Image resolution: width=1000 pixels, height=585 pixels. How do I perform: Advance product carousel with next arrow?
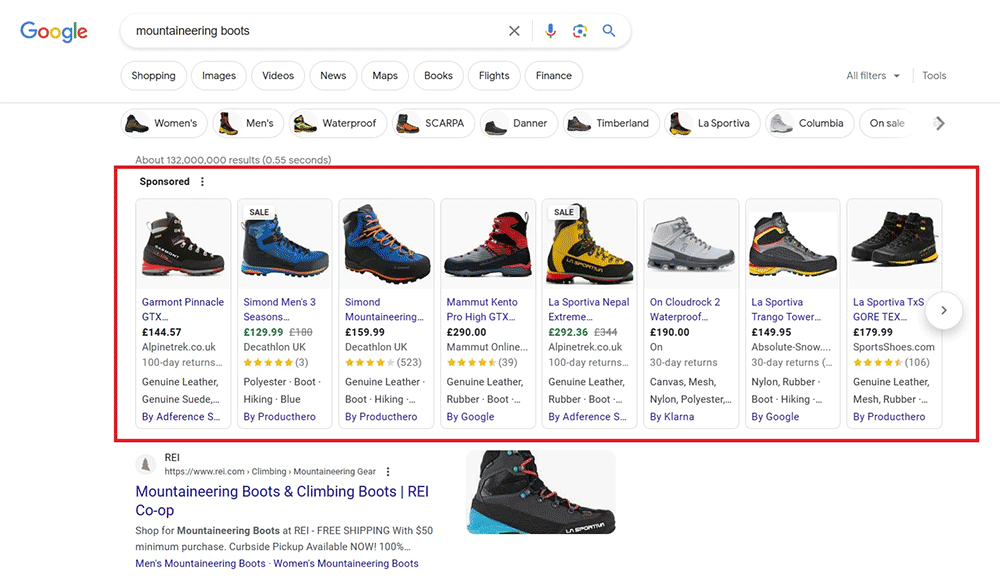[943, 311]
